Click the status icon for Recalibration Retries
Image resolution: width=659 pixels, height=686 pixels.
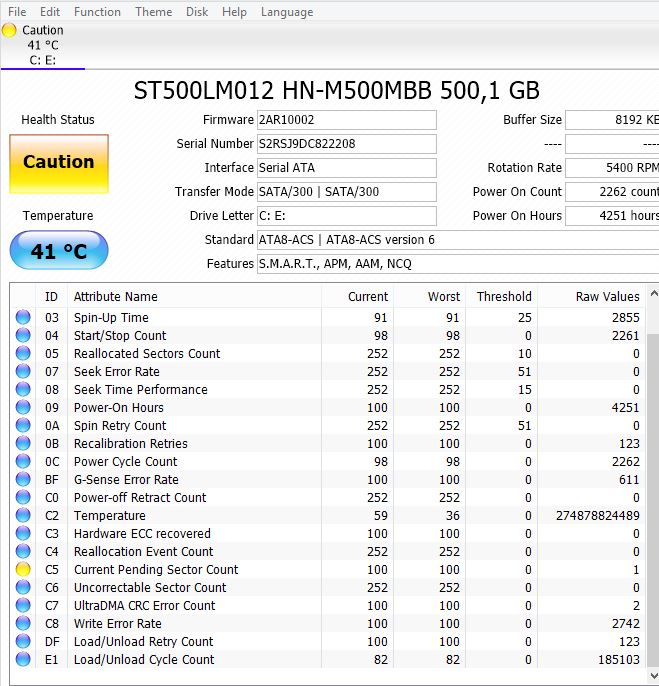pos(23,443)
